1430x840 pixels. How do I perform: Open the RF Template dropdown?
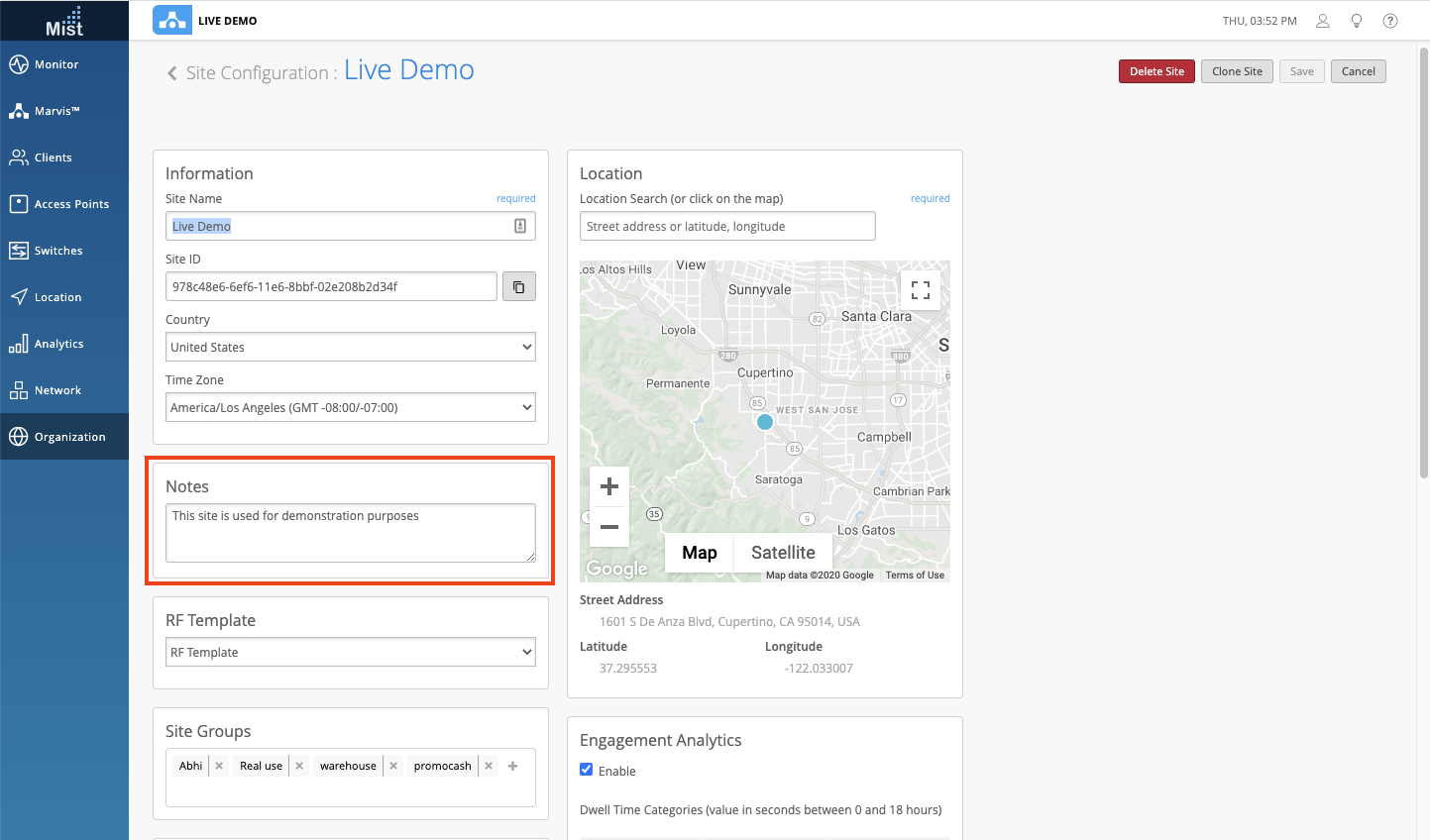pos(350,653)
